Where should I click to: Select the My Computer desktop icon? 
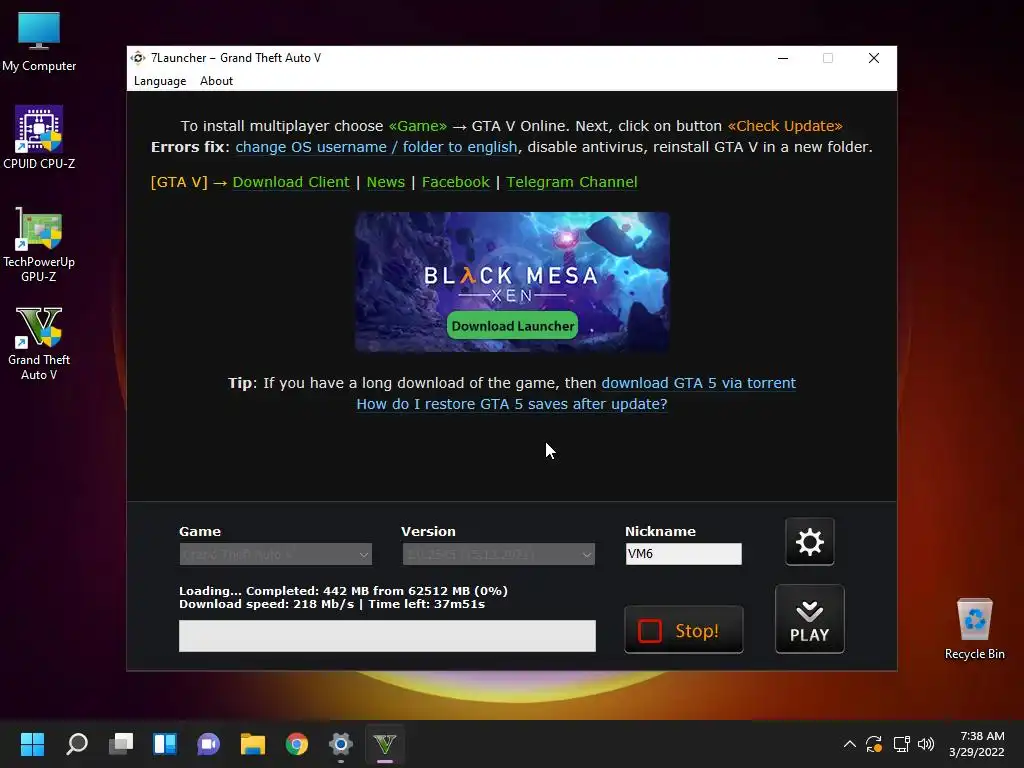click(39, 42)
